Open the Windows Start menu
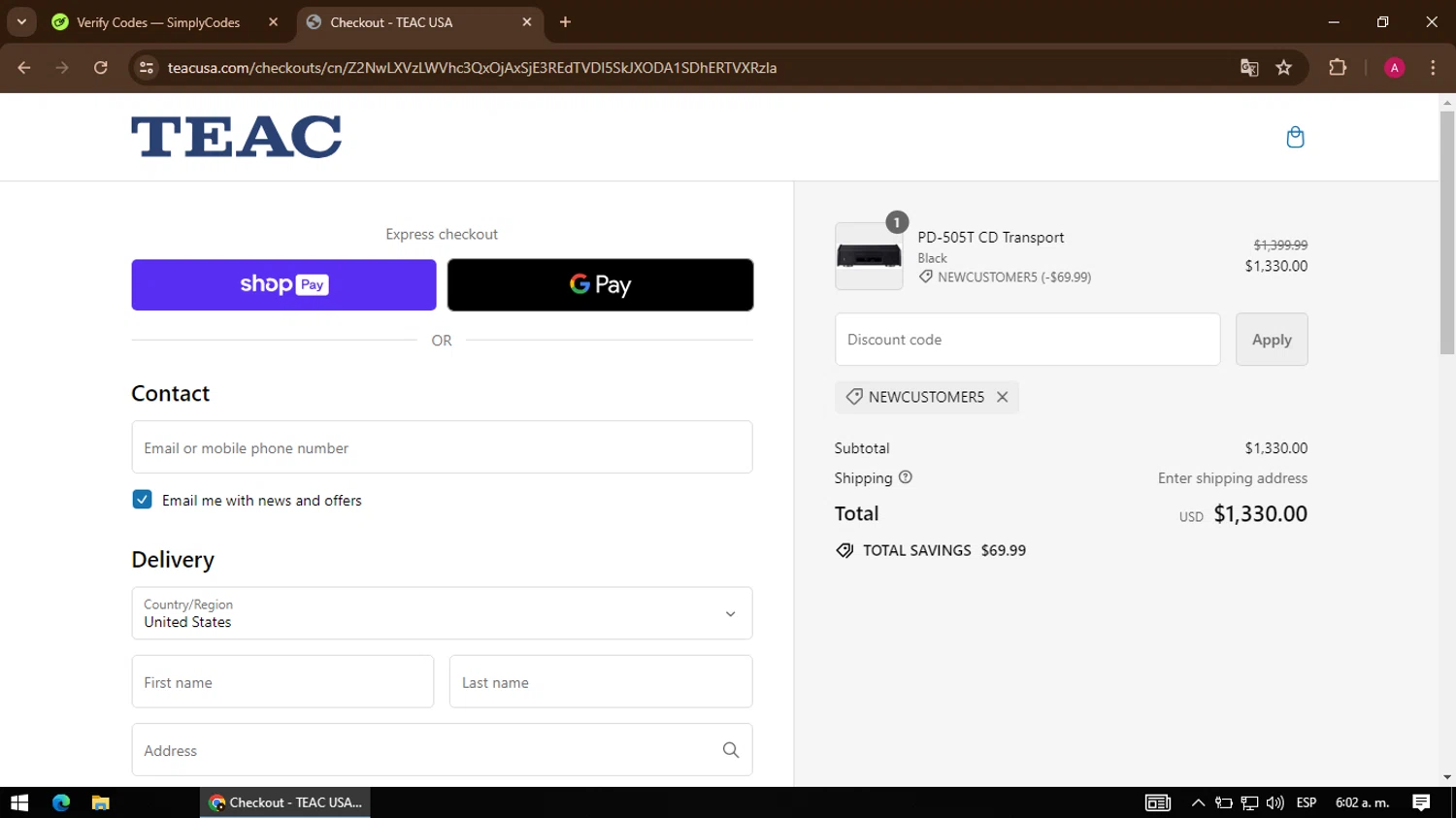Viewport: 1456px width, 818px height. pyautogui.click(x=19, y=802)
